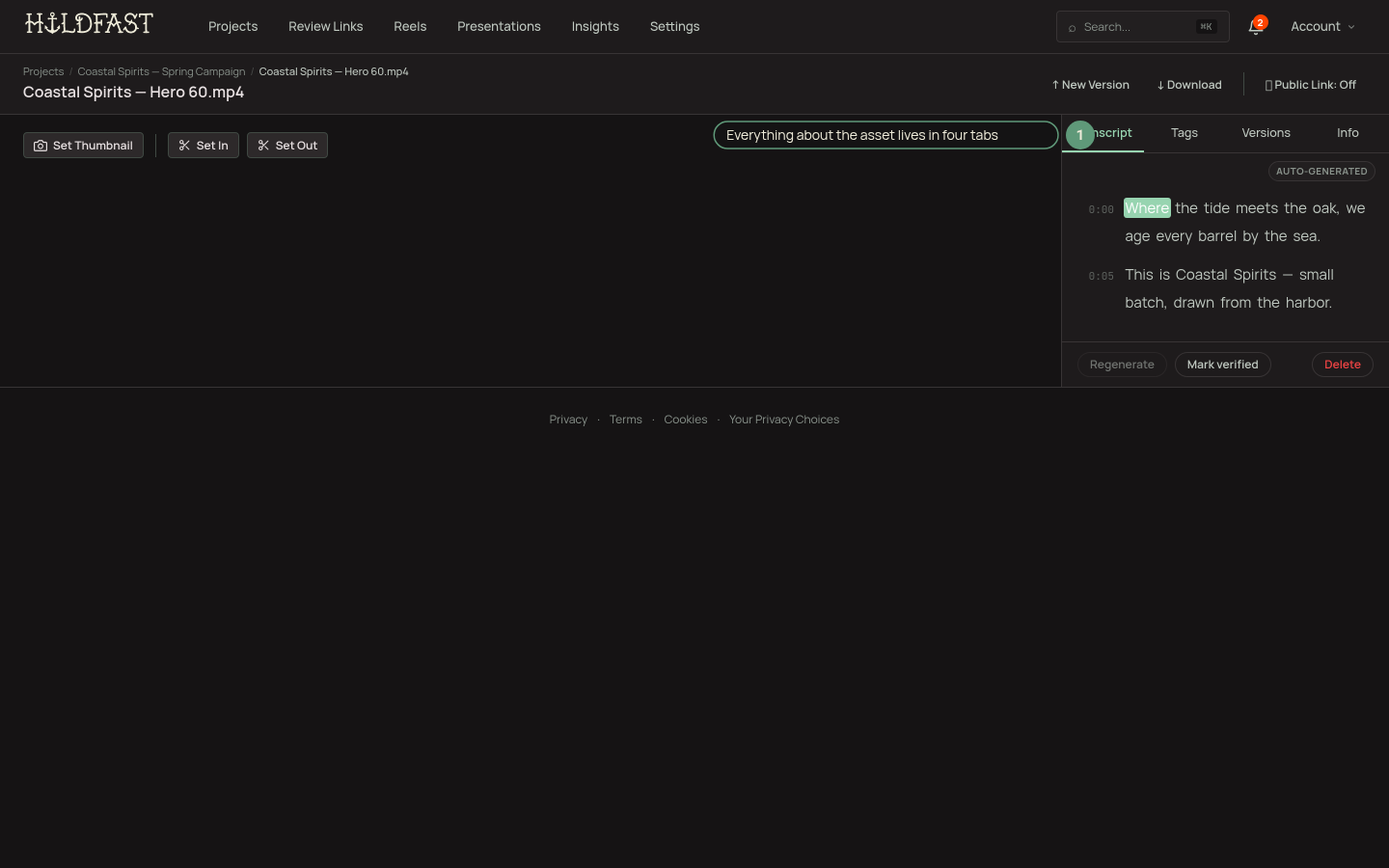1389x868 pixels.
Task: Go to Review Links
Action: point(325,27)
